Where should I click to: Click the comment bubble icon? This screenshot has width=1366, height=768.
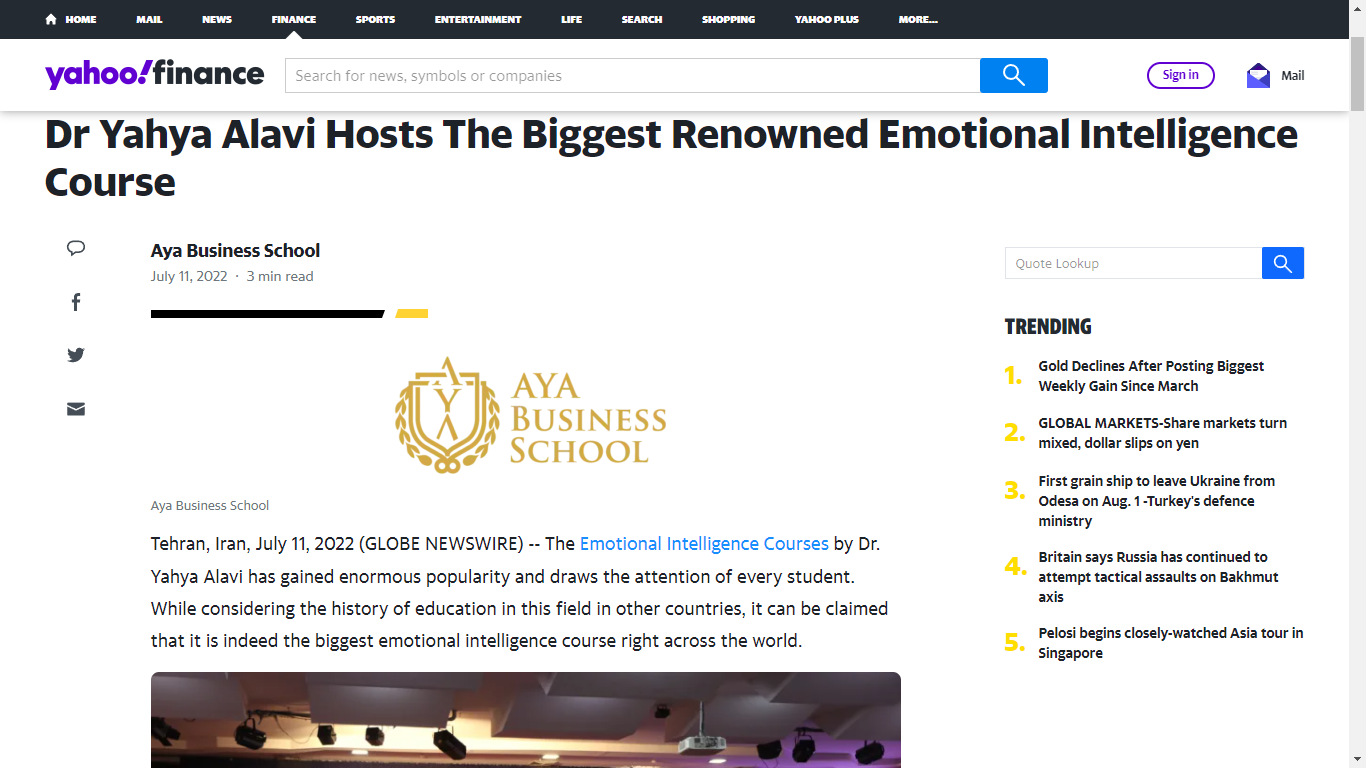click(x=76, y=248)
